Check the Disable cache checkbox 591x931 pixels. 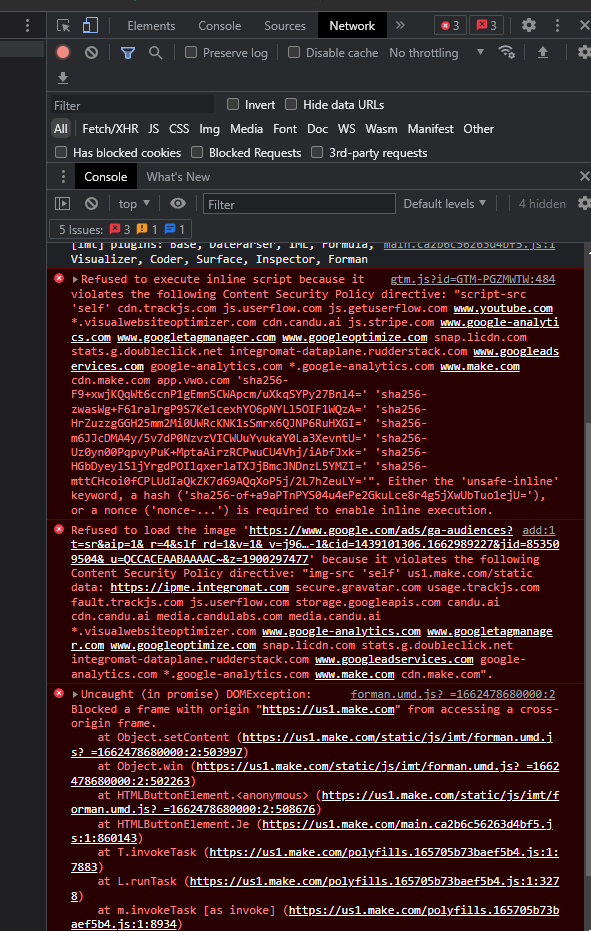[293, 52]
